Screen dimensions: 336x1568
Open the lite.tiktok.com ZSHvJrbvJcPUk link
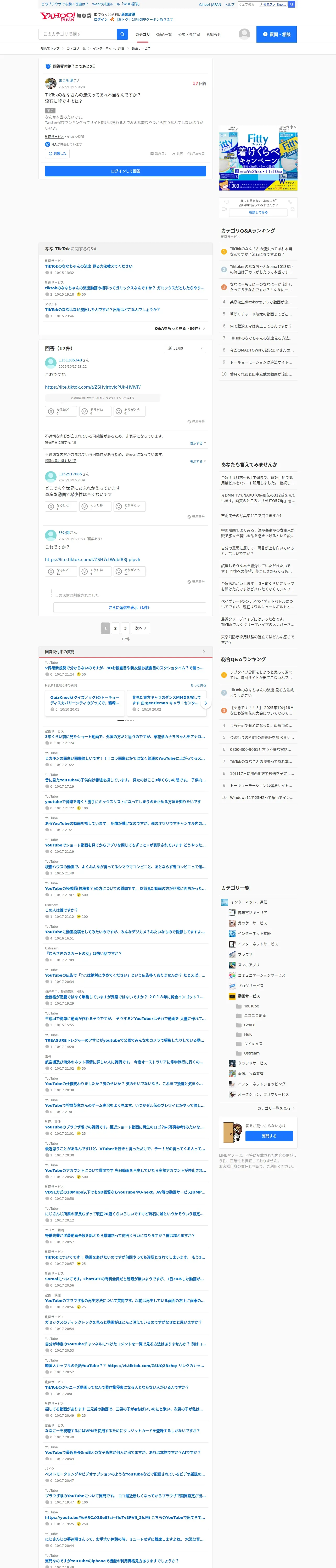tap(93, 387)
